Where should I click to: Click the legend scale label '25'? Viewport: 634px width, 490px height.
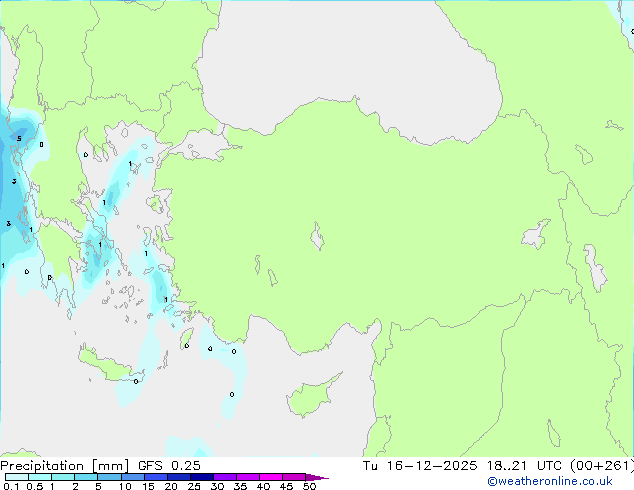coord(194,486)
